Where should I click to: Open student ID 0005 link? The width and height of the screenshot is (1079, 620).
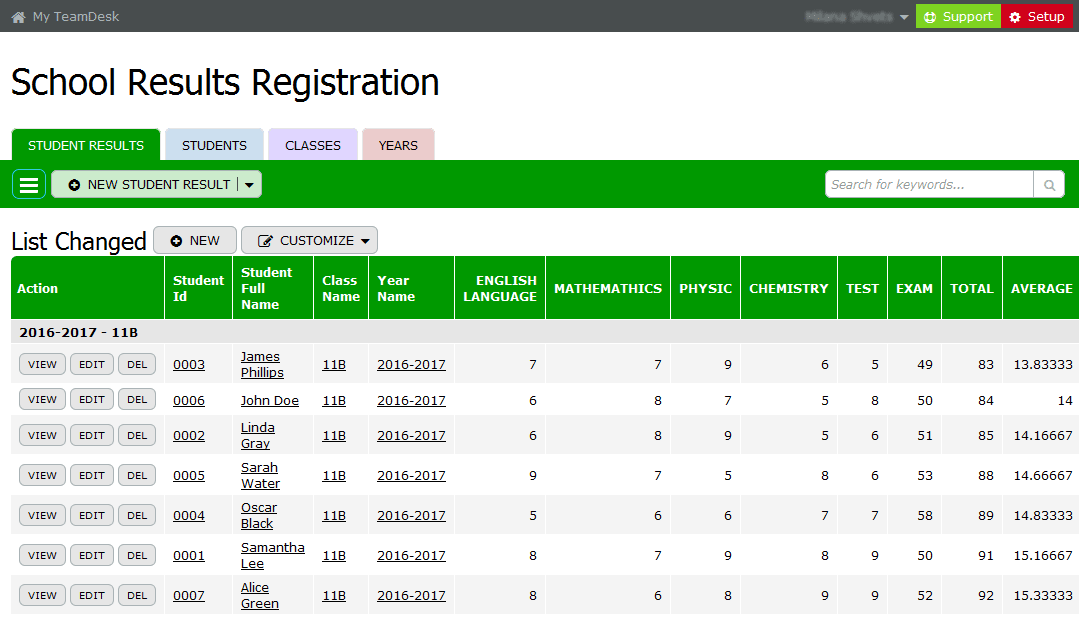(189, 476)
